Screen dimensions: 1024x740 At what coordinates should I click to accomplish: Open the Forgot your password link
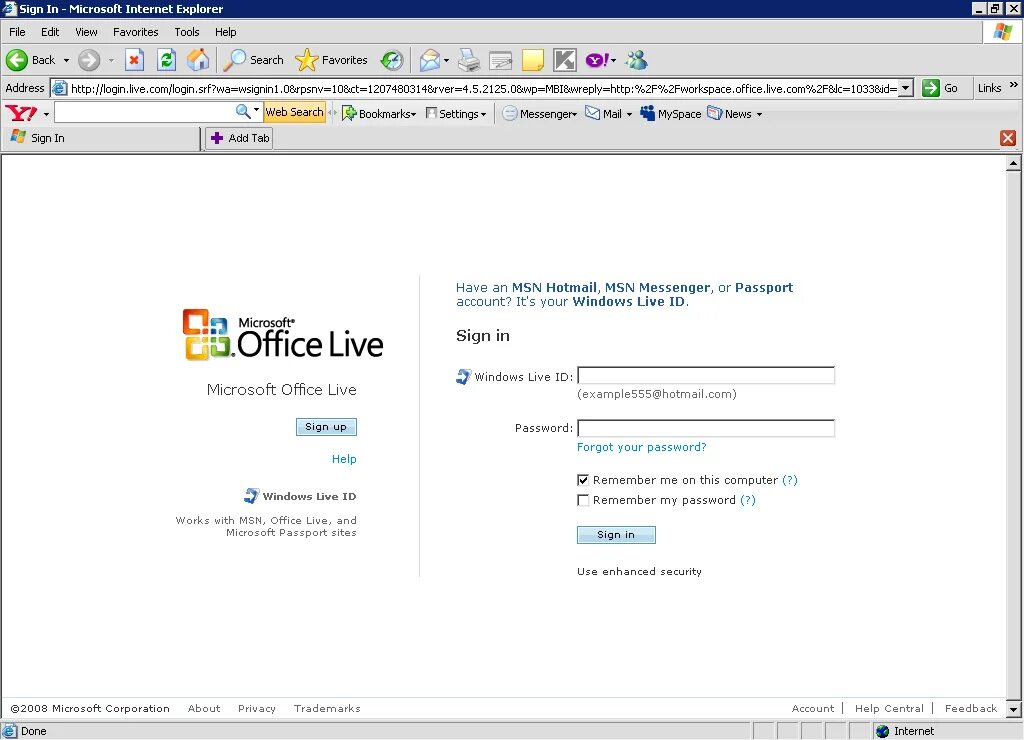(x=641, y=447)
